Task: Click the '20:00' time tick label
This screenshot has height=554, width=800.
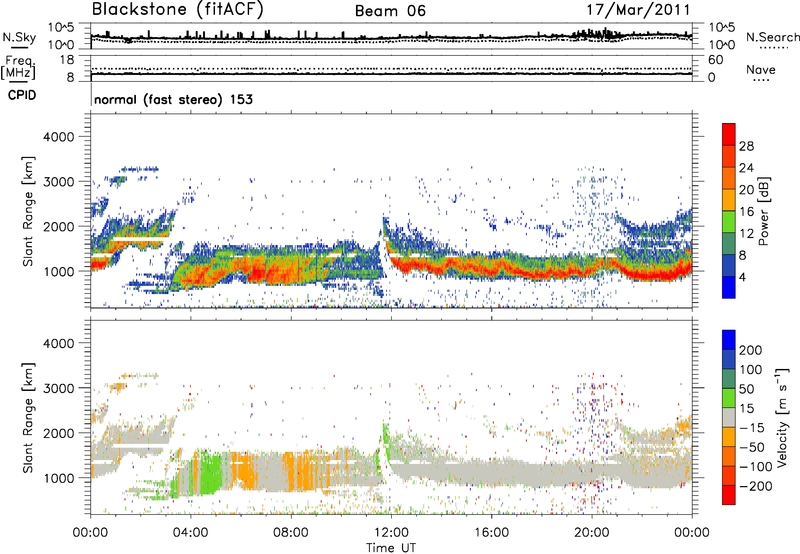Action: pos(592,533)
